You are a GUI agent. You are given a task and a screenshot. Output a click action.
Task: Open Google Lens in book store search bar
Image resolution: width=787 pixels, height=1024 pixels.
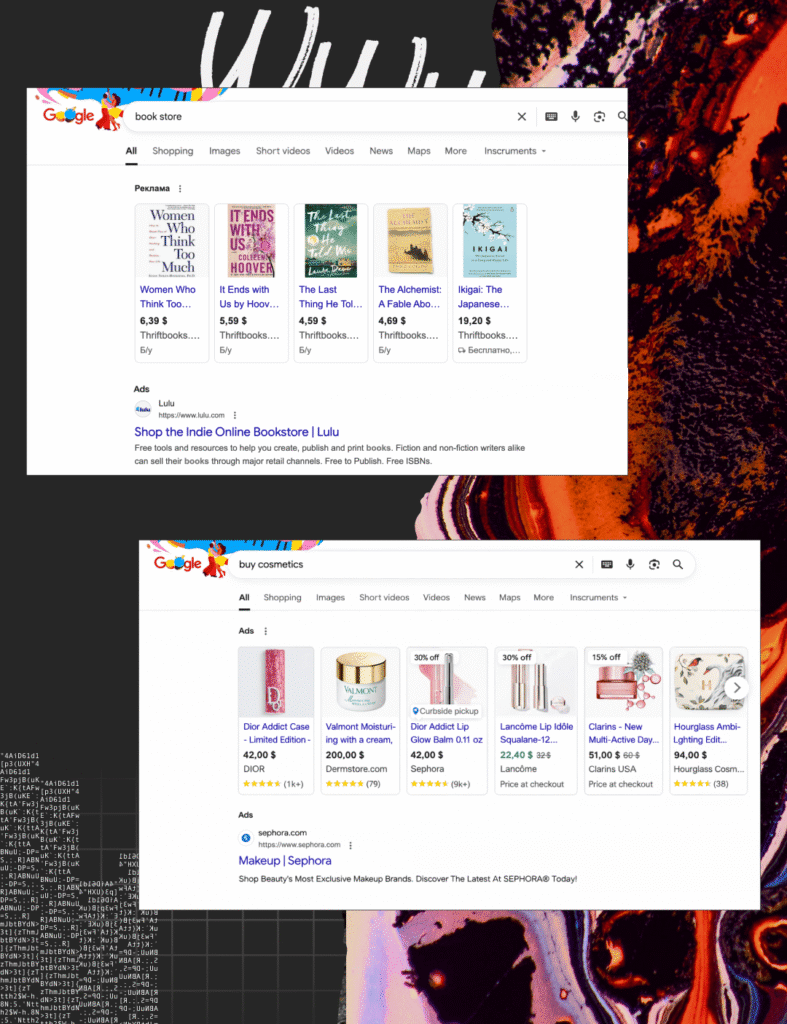click(599, 117)
